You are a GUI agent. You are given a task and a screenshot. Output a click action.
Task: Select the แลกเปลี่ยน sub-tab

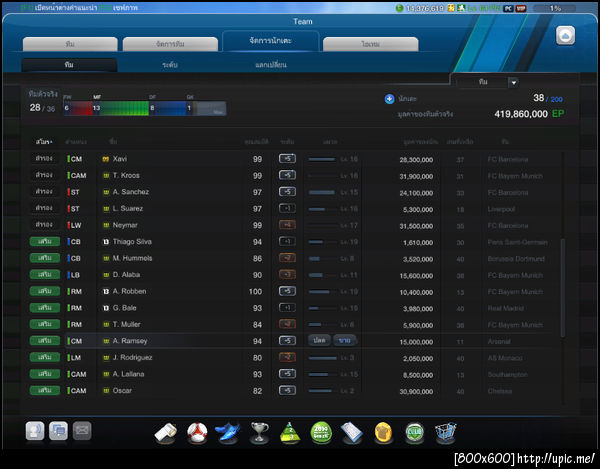271,65
